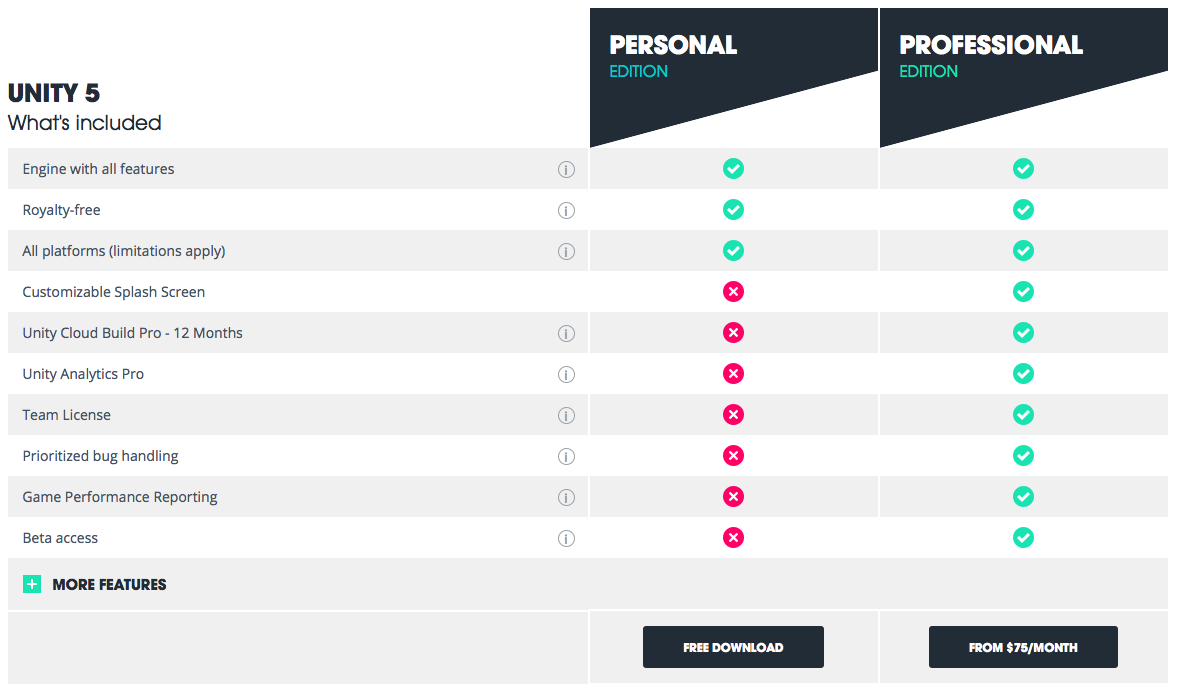Image resolution: width=1178 pixels, height=691 pixels.
Task: Click info icon for Engine with all features
Action: coord(566,170)
